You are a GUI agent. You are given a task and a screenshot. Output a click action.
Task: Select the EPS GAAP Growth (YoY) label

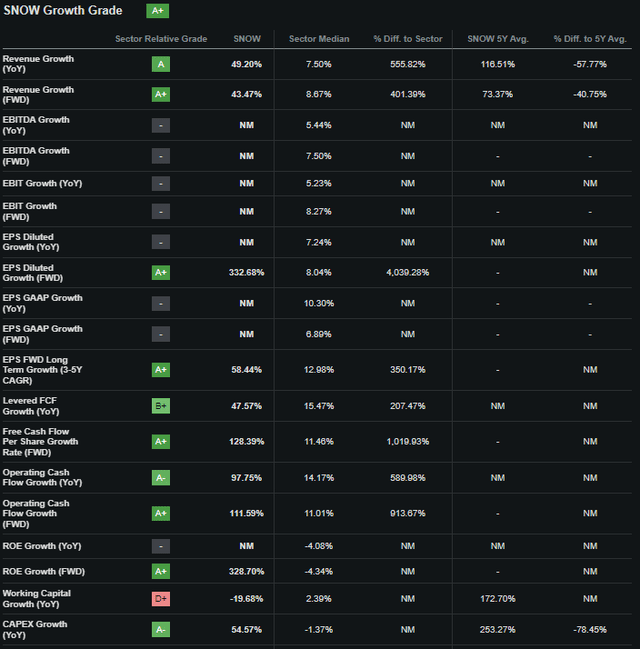click(x=43, y=303)
